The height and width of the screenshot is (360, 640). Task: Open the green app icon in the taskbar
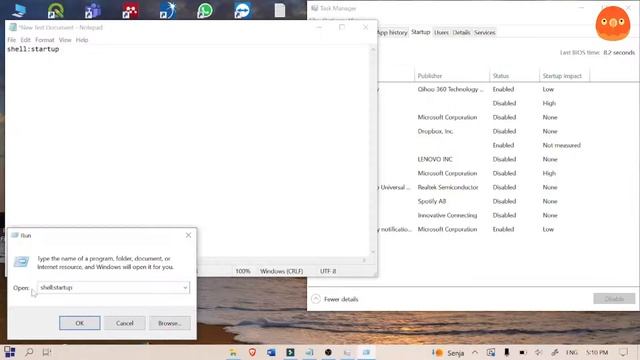pos(290,352)
